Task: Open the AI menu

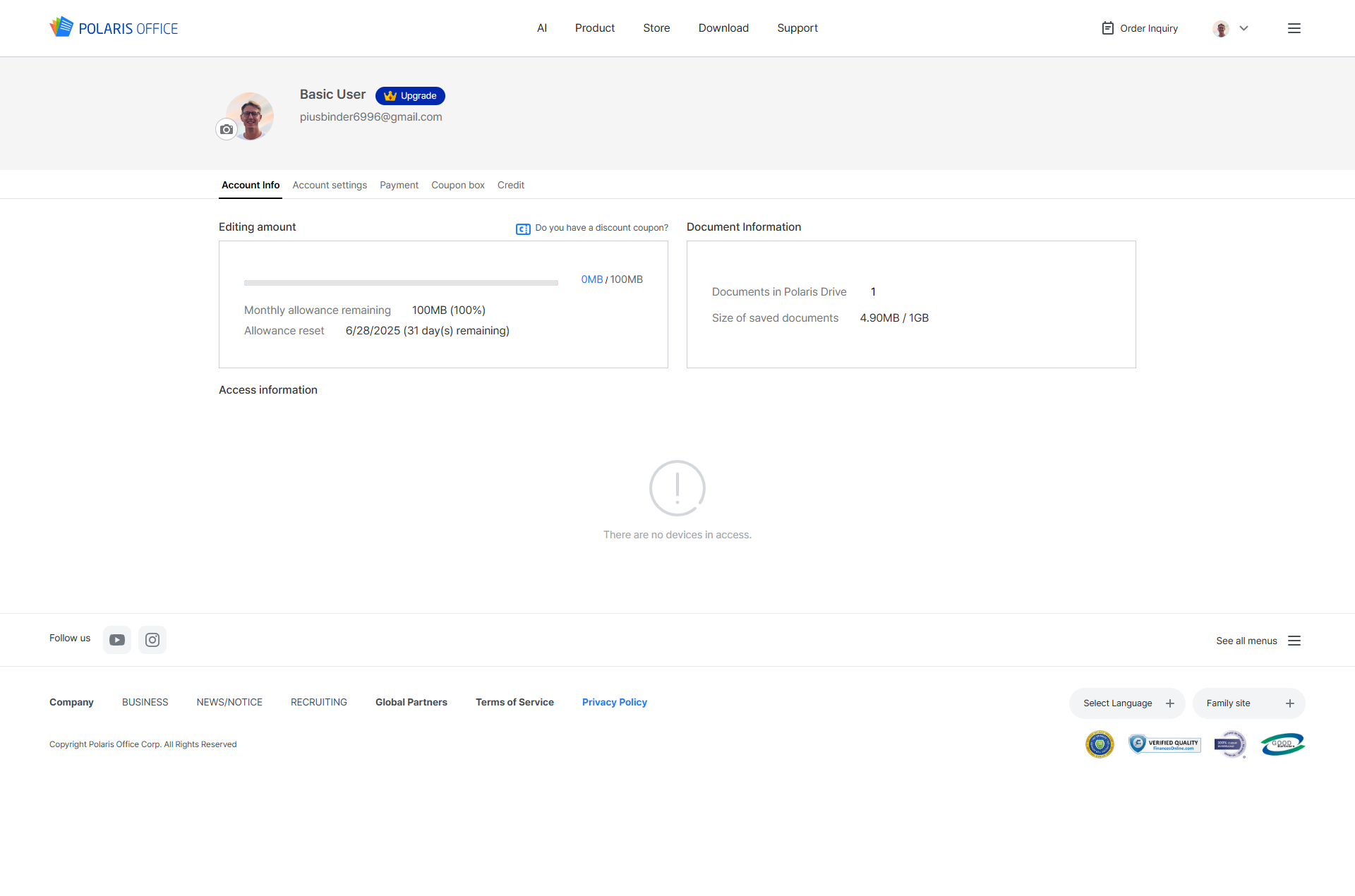Action: click(x=542, y=28)
